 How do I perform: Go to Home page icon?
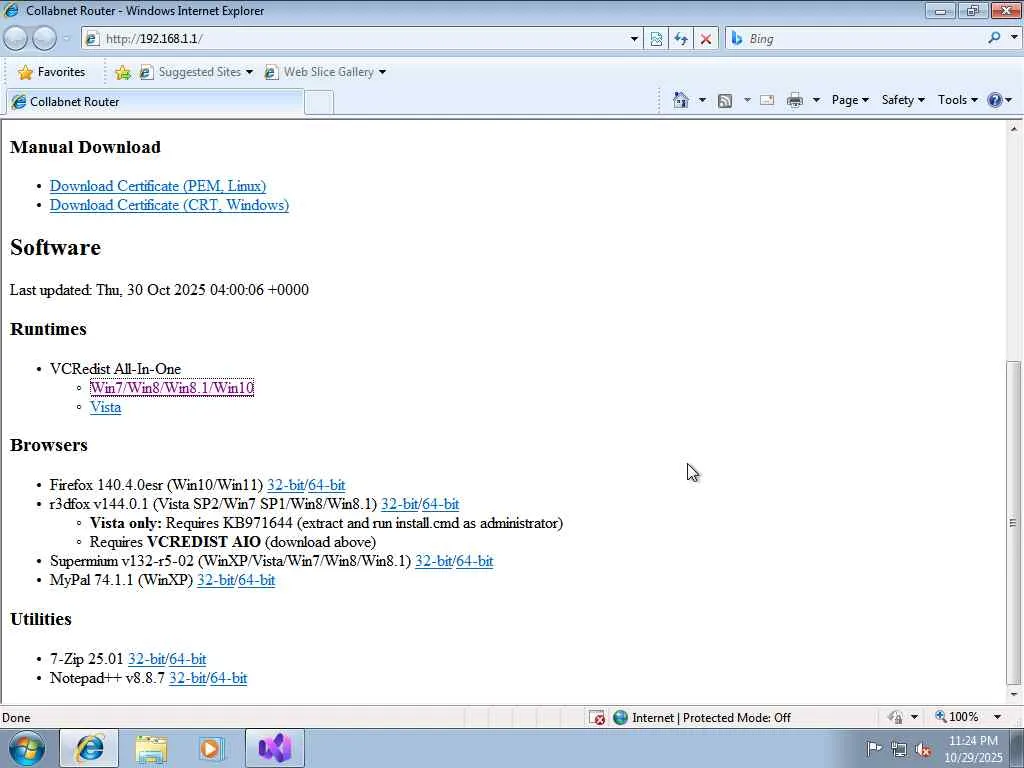click(680, 100)
